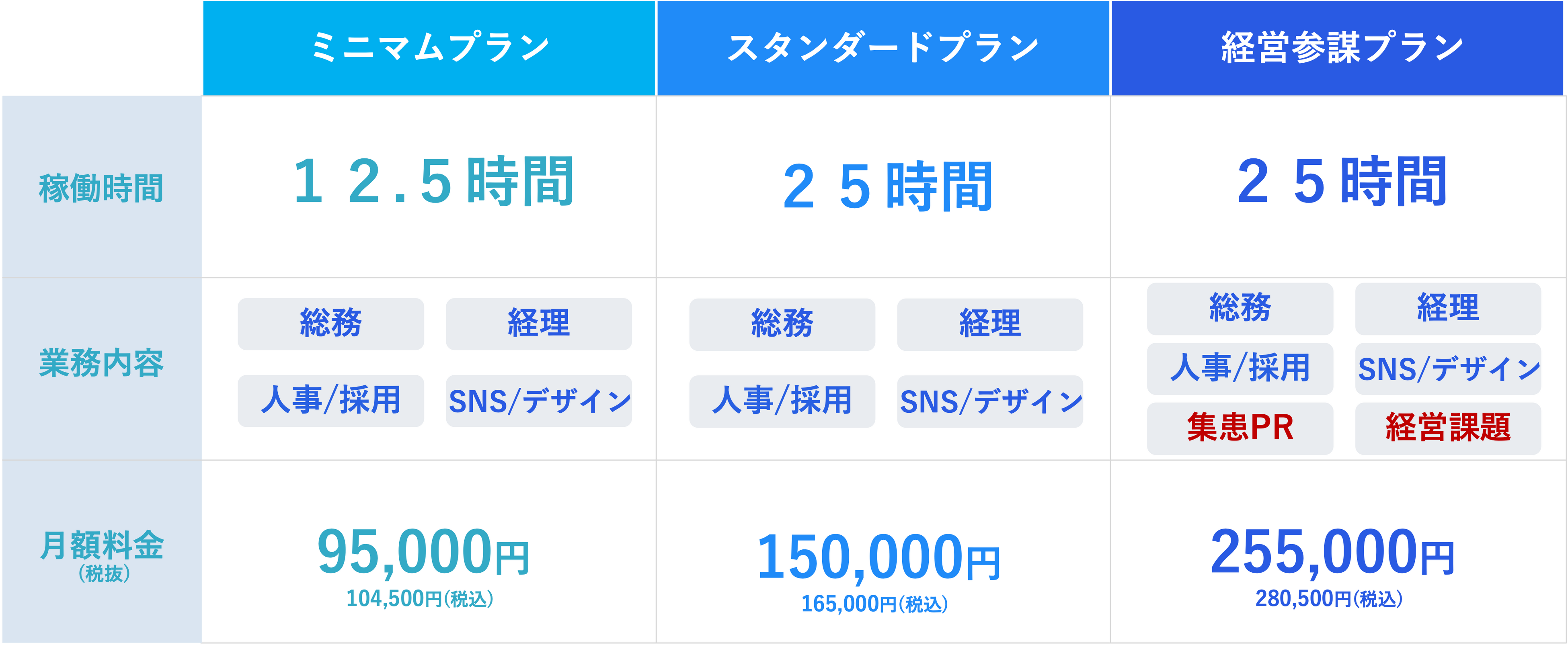The image size is (1568, 645).
Task: Choose SNS/デザイン tag under スタンダードプラン
Action: click(x=990, y=401)
